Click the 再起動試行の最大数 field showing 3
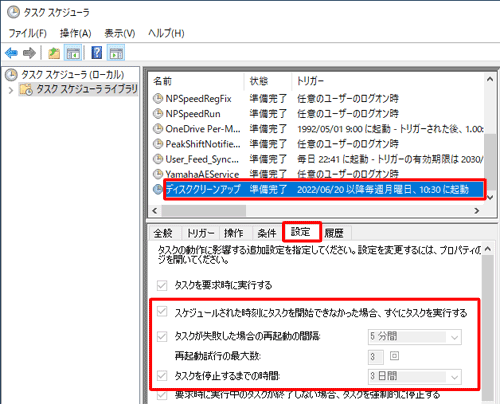The image size is (500, 404). [x=376, y=357]
